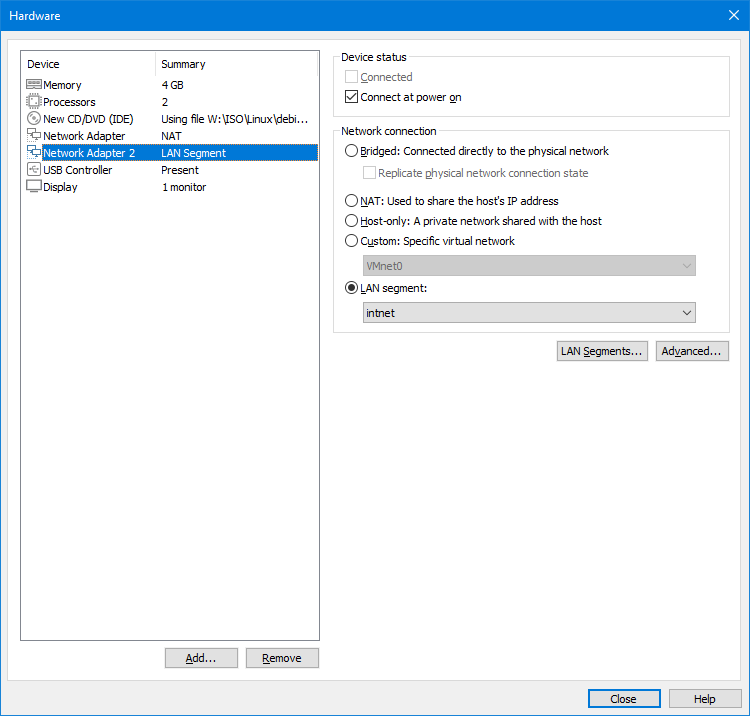This screenshot has height=716, width=750.
Task: Click the Add device button
Action: [x=201, y=658]
